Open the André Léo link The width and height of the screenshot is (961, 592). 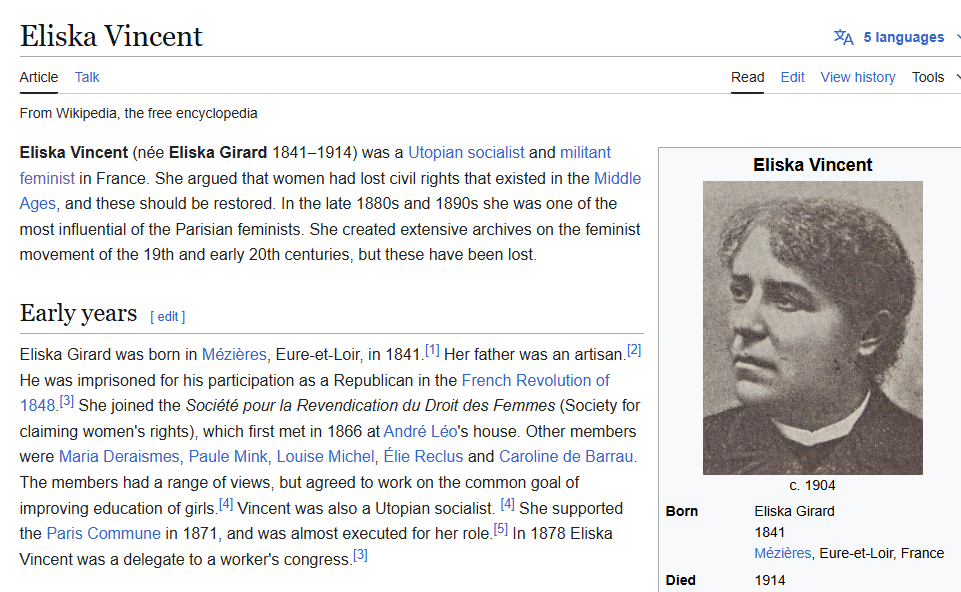[x=420, y=431]
